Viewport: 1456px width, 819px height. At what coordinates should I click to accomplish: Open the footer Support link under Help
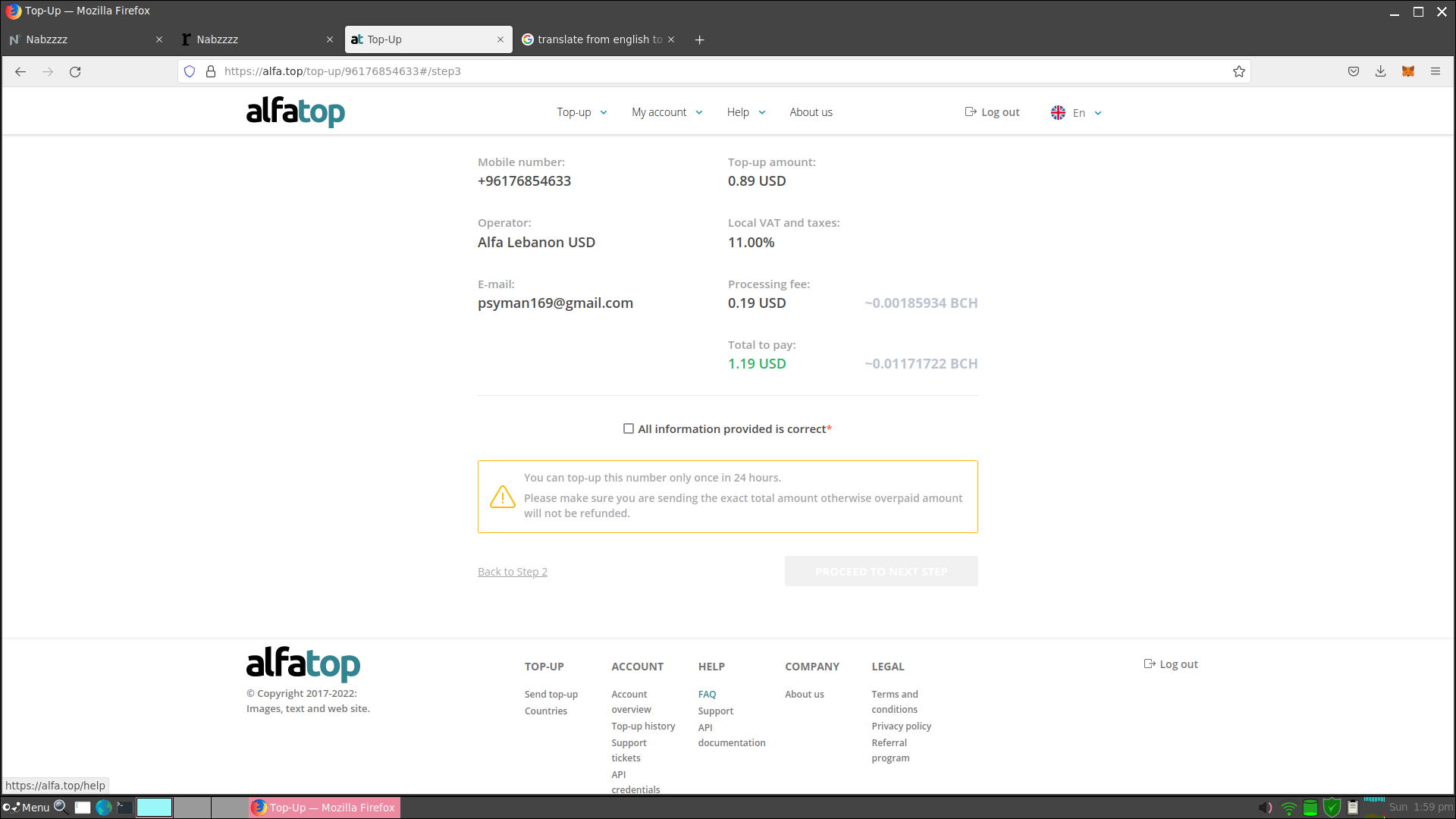[x=716, y=711]
